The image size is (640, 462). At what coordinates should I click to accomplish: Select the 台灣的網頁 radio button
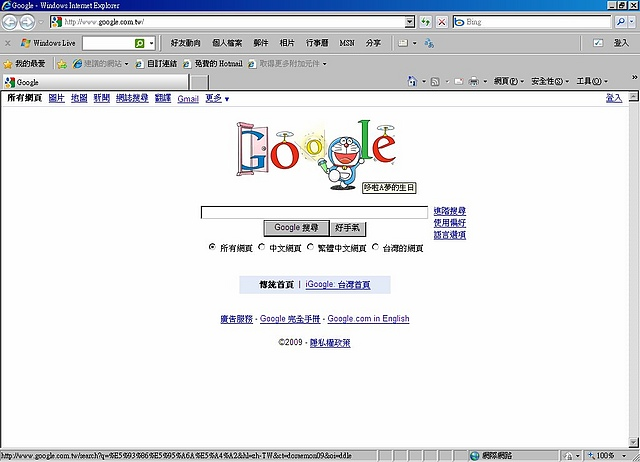coord(376,247)
